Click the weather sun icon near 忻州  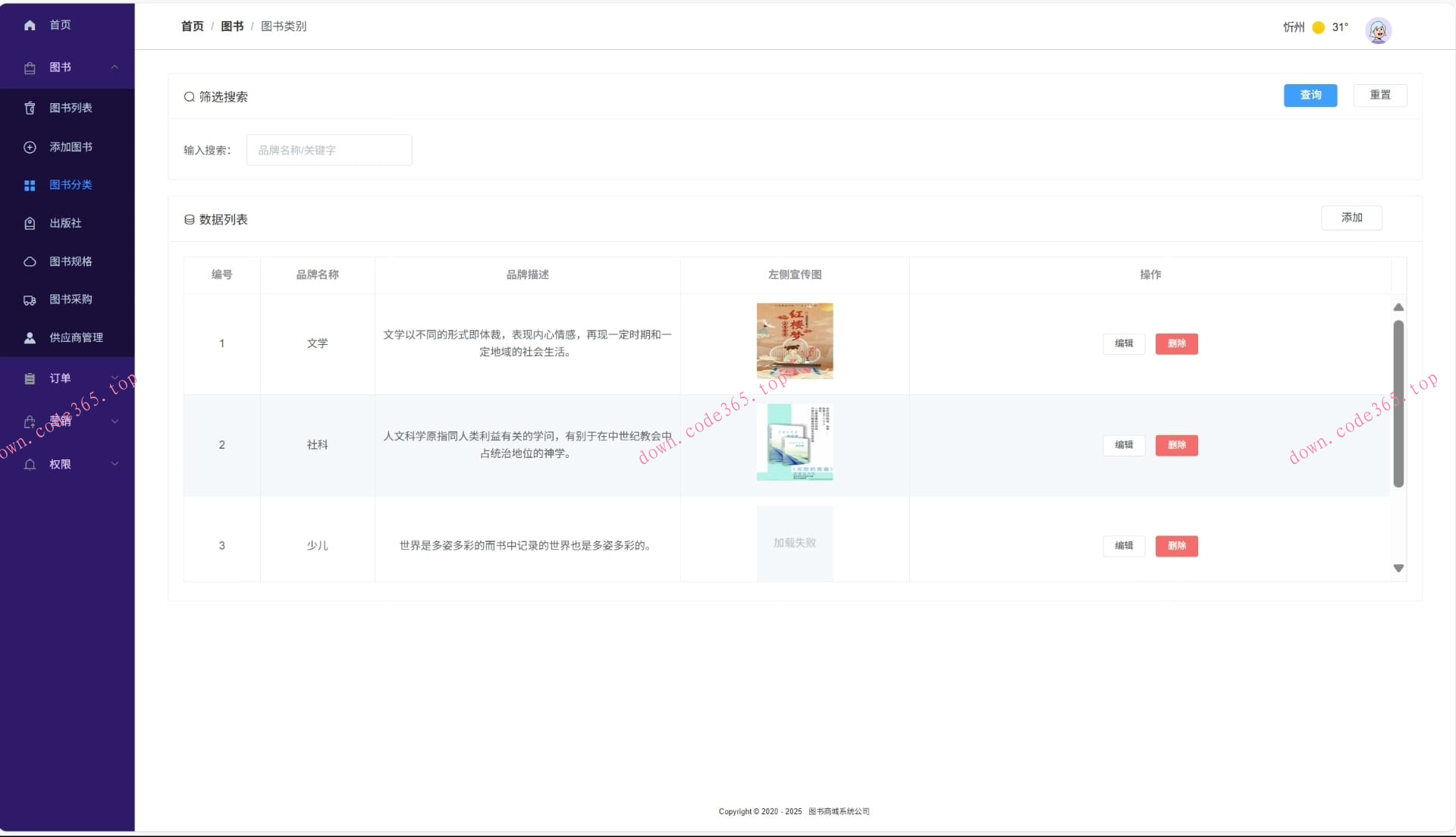click(x=1316, y=27)
